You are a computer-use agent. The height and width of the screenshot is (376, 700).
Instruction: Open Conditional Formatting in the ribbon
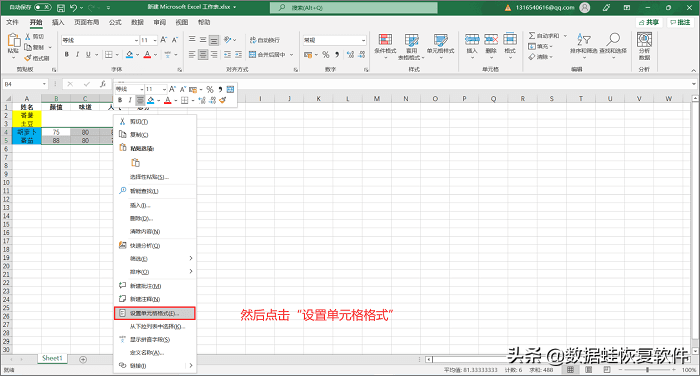pyautogui.click(x=385, y=46)
